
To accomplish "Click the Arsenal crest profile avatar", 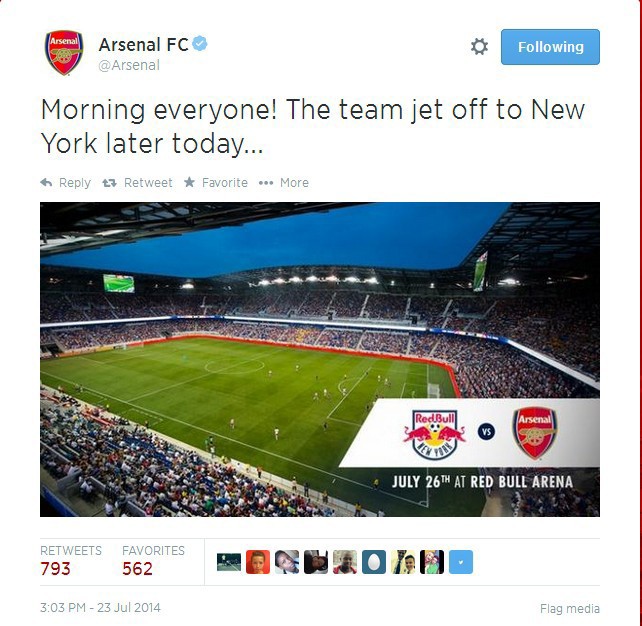I will pos(64,53).
